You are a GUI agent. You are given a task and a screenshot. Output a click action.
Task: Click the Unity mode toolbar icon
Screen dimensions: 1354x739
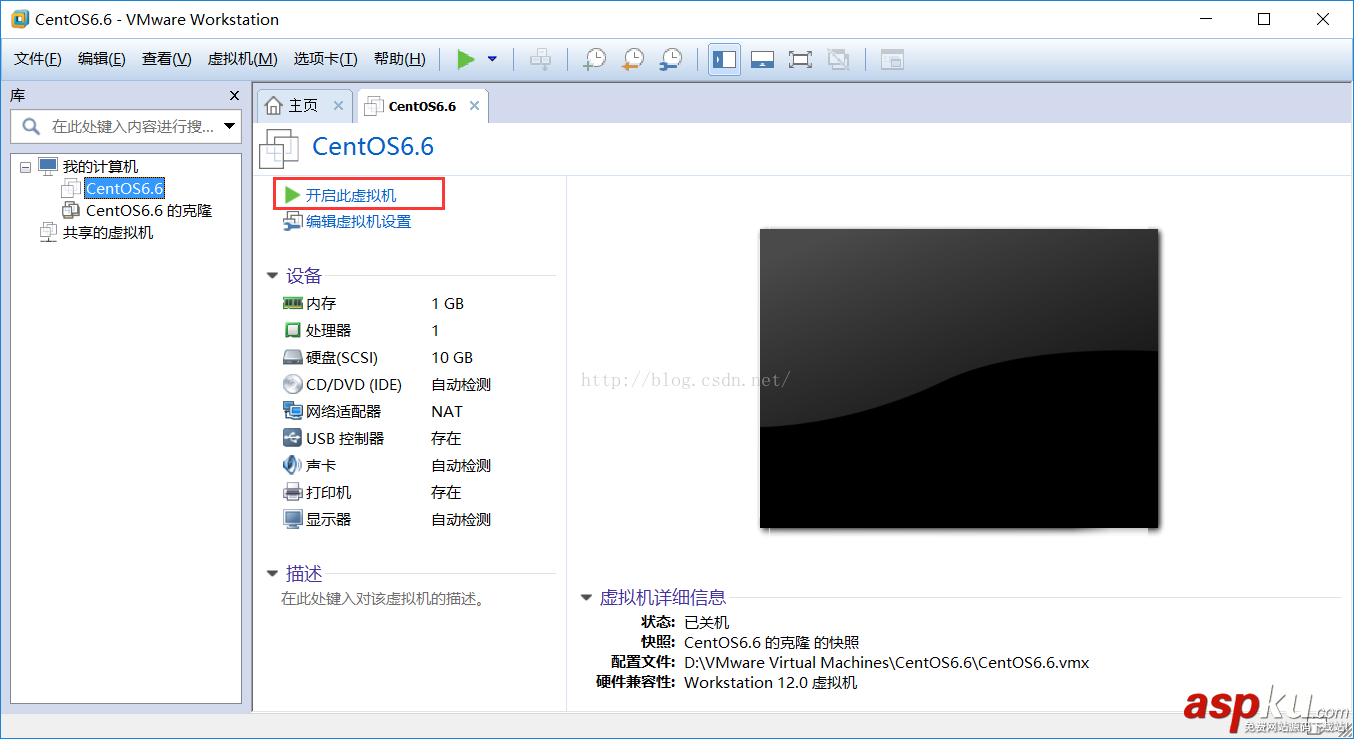pos(838,60)
